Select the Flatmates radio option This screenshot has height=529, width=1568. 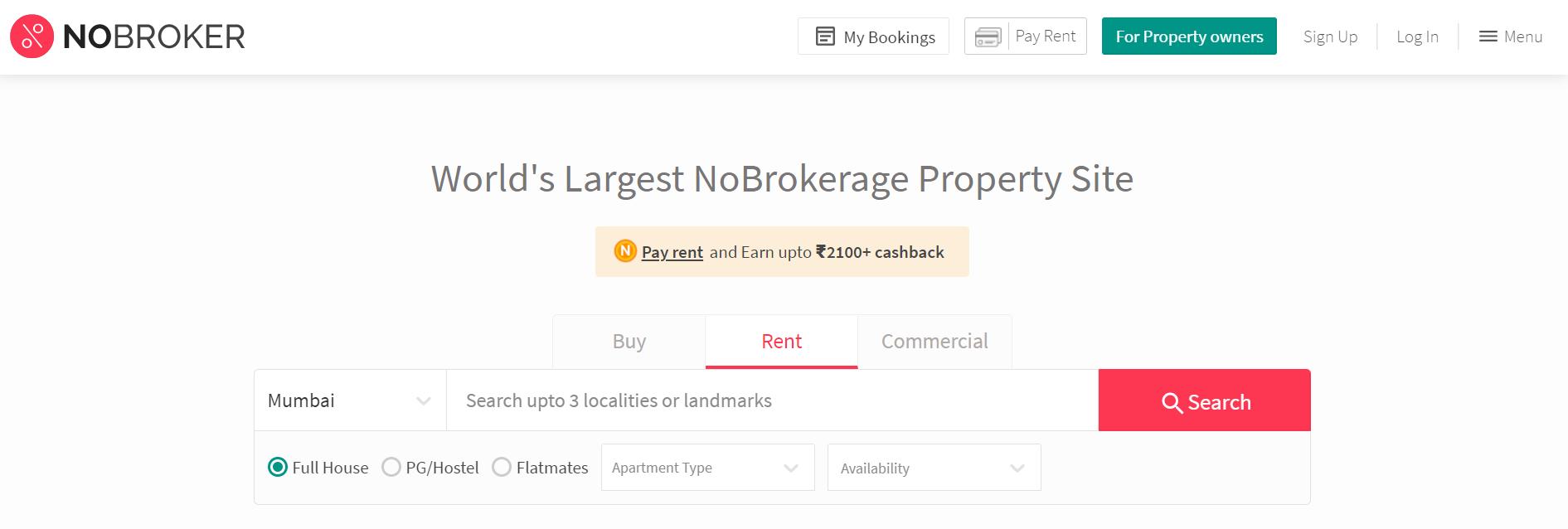pyautogui.click(x=502, y=468)
